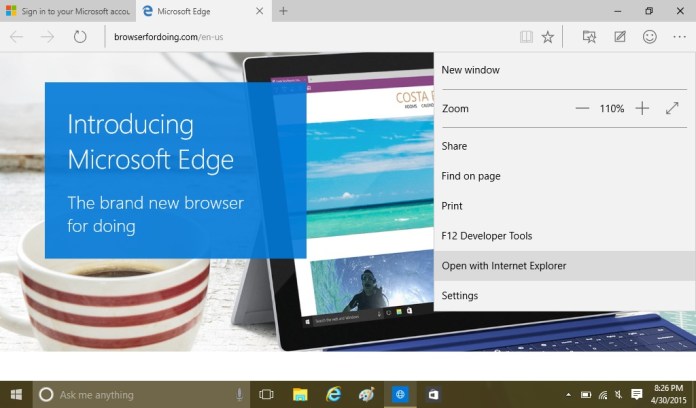
Task: Click the Introducing Microsoft Edge banner
Action: click(x=175, y=170)
